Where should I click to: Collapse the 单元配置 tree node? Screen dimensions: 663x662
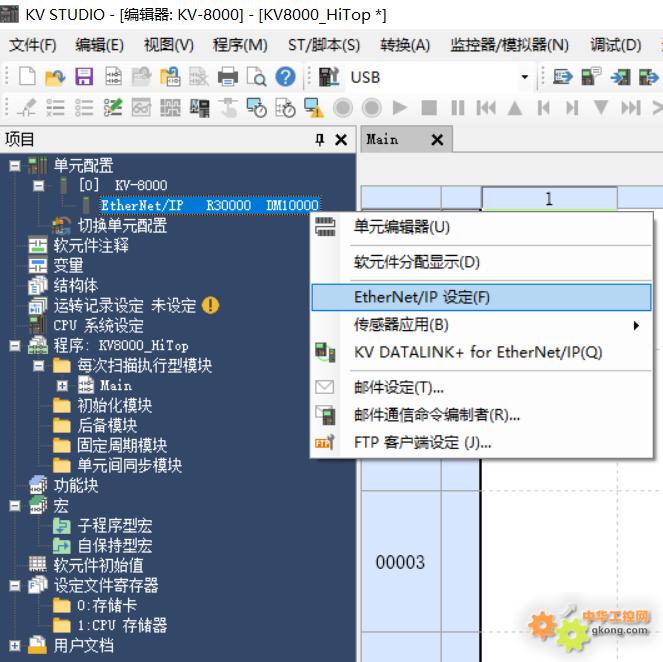15,165
